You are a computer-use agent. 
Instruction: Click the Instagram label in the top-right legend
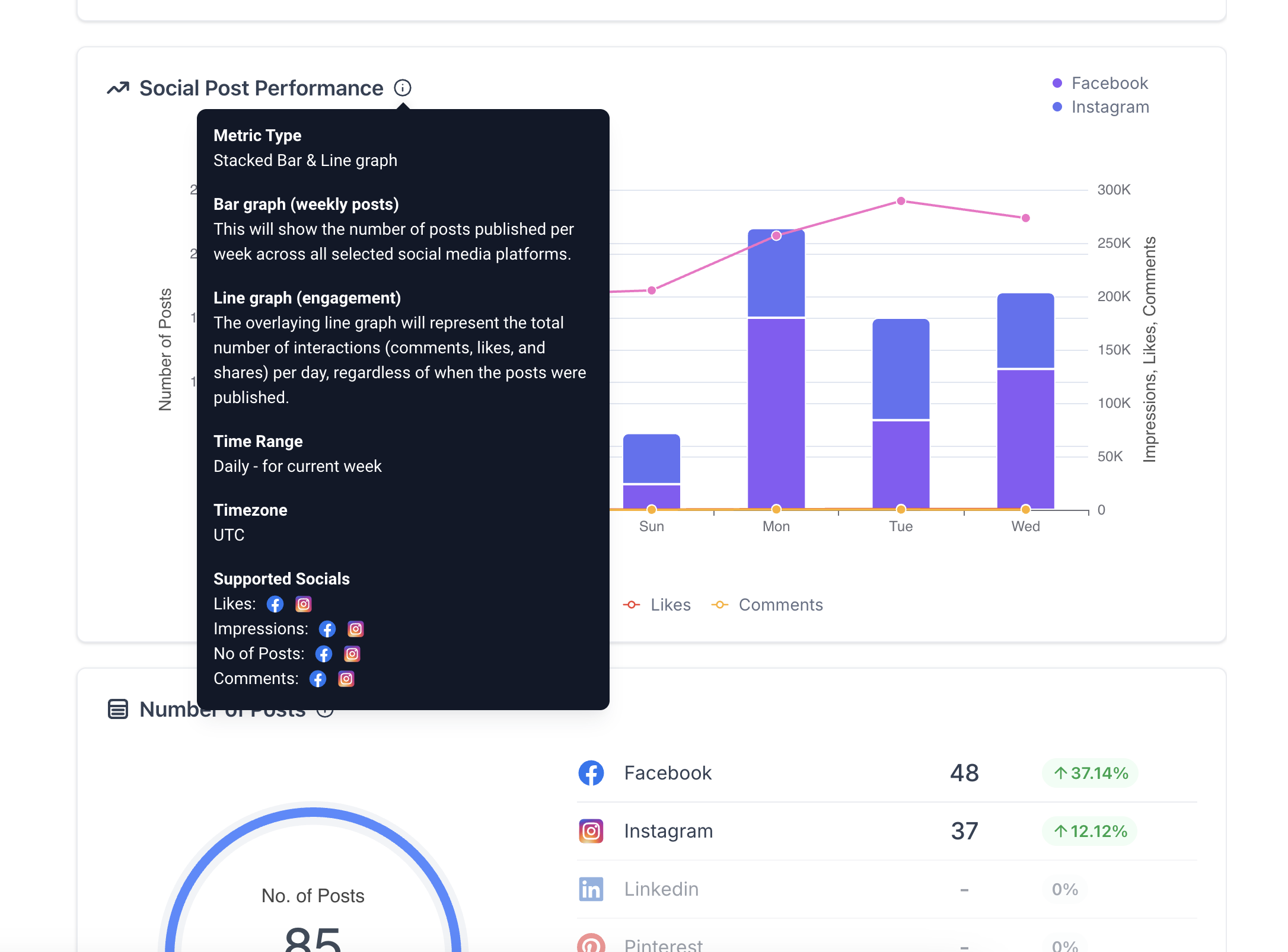click(1110, 107)
